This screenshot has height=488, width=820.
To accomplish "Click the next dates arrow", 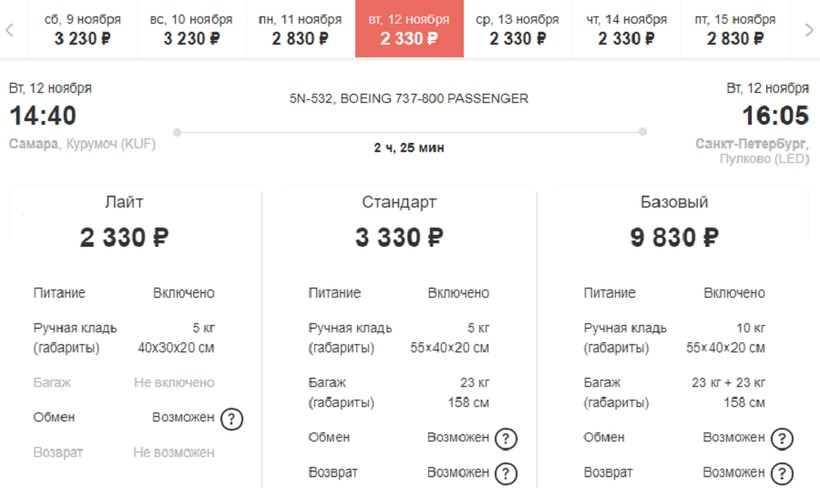I will point(808,30).
